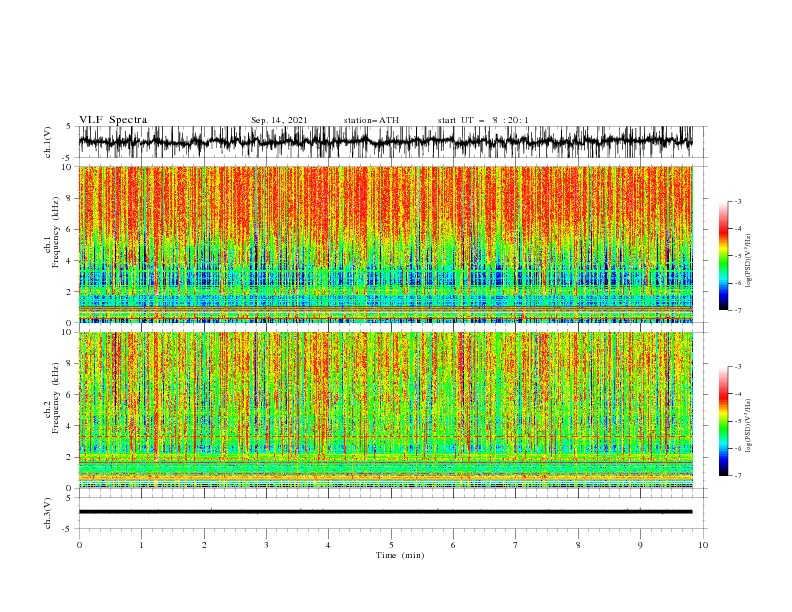Click the upper ch.1 PSD color bar
792x612 pixels.
point(723,256)
